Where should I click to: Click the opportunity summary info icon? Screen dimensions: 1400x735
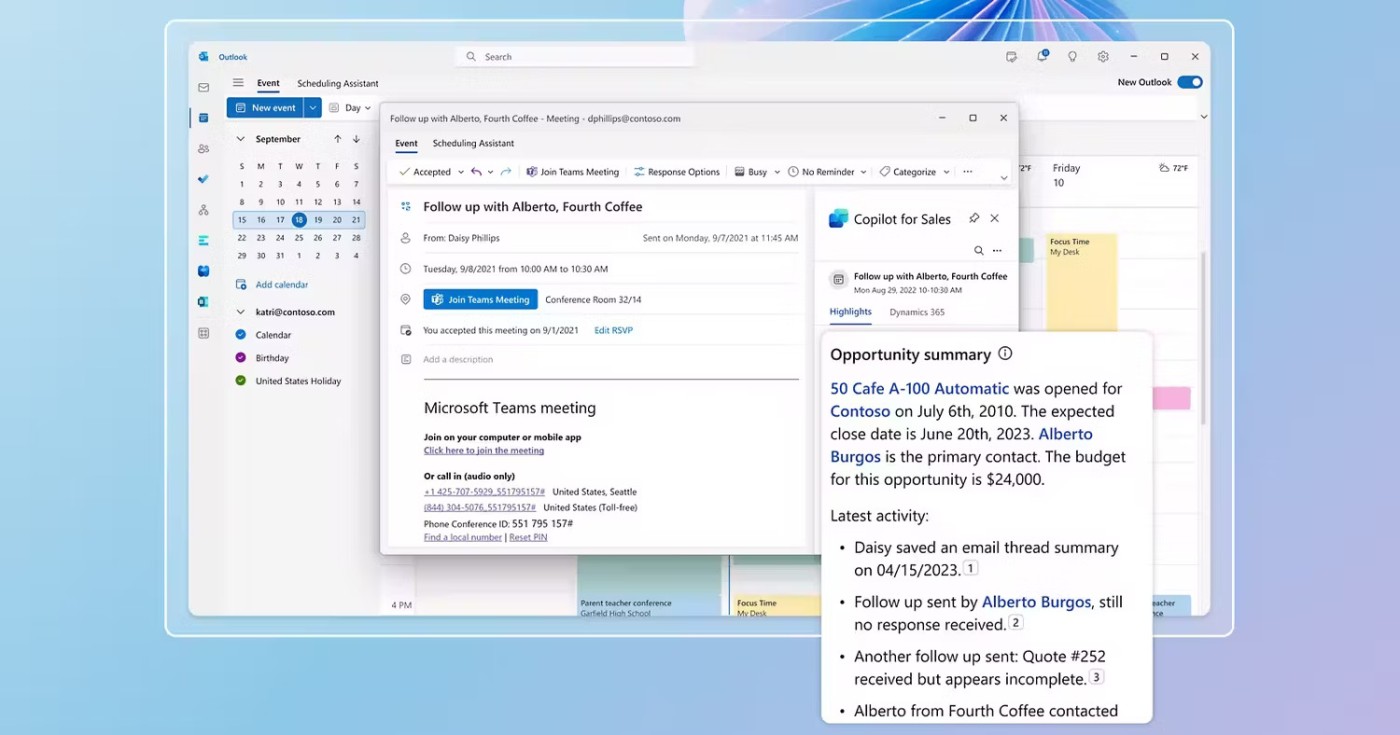click(x=1005, y=354)
